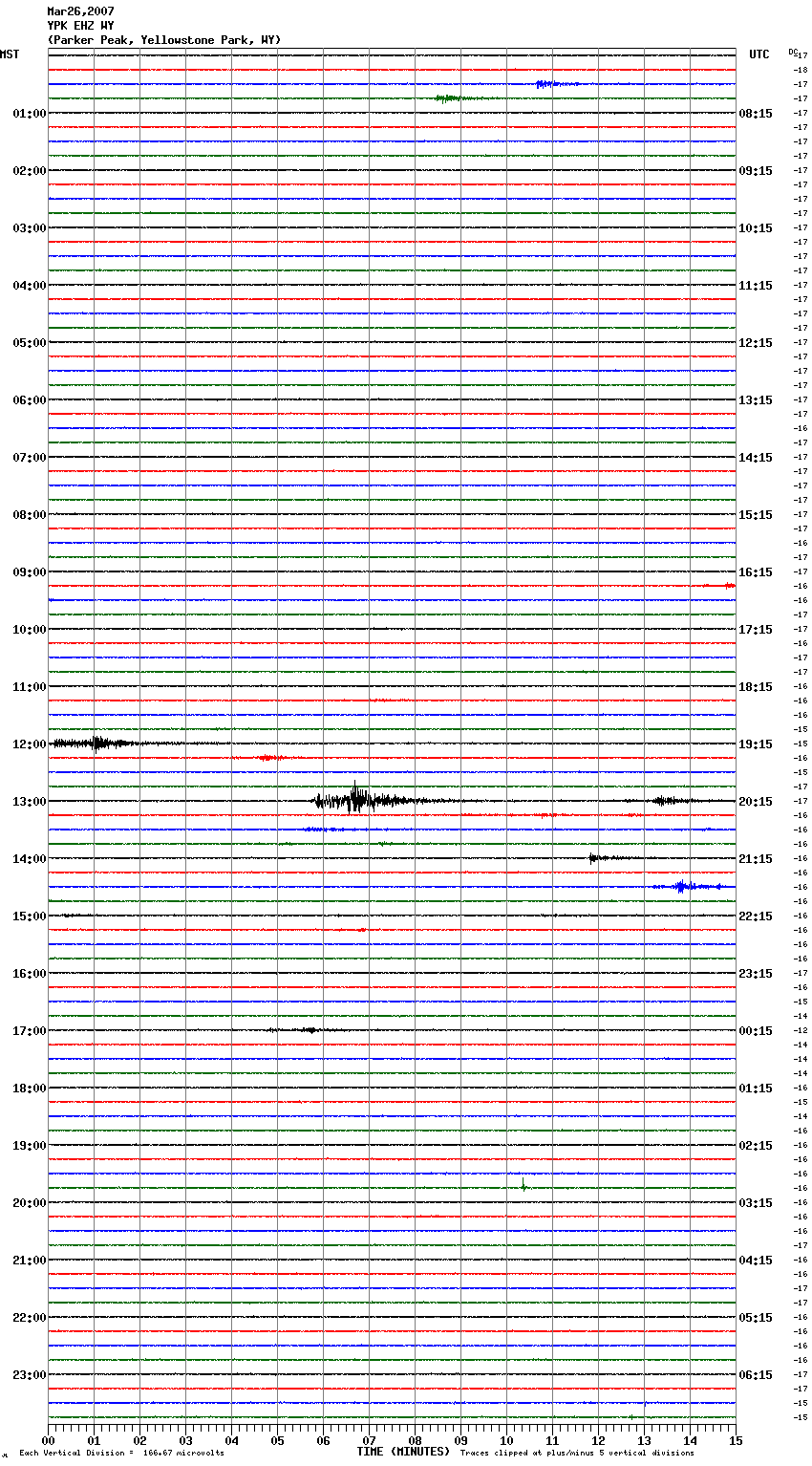Click the 00 minute tick label
The height and width of the screenshot is (1466, 812).
48,1440
